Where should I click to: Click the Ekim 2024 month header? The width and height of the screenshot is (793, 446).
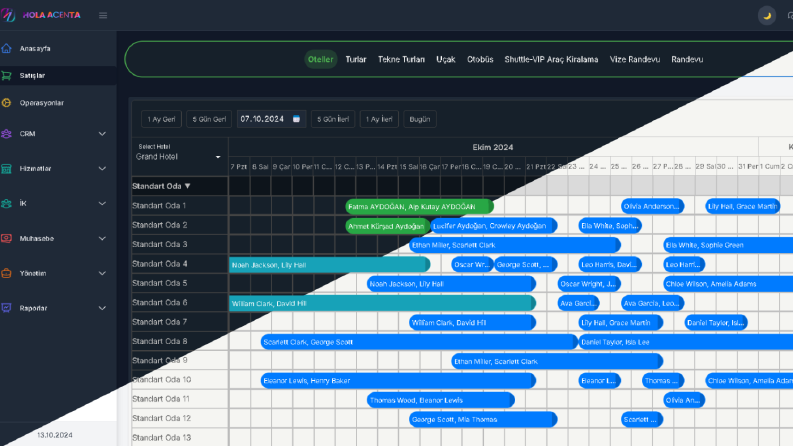point(493,147)
